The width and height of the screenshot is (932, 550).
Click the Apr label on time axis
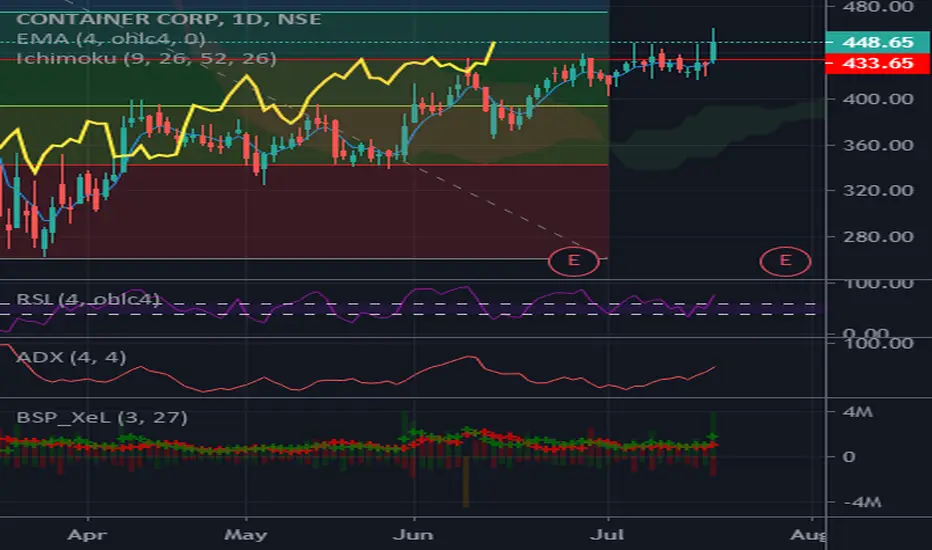(x=87, y=535)
